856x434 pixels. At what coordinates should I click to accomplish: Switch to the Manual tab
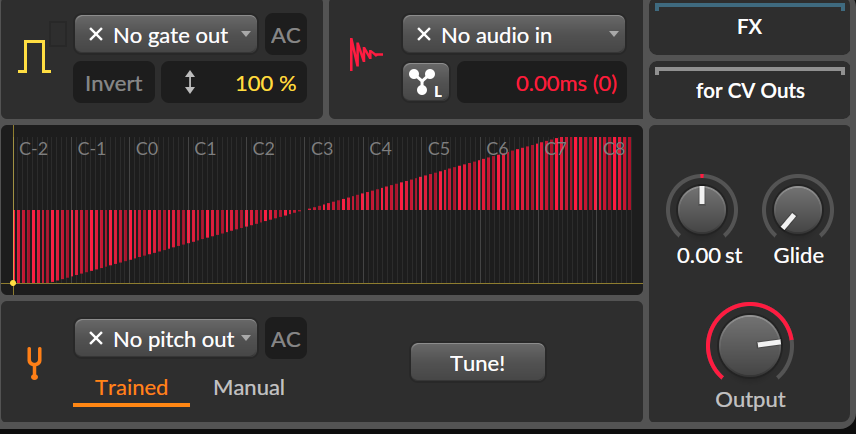(x=249, y=388)
